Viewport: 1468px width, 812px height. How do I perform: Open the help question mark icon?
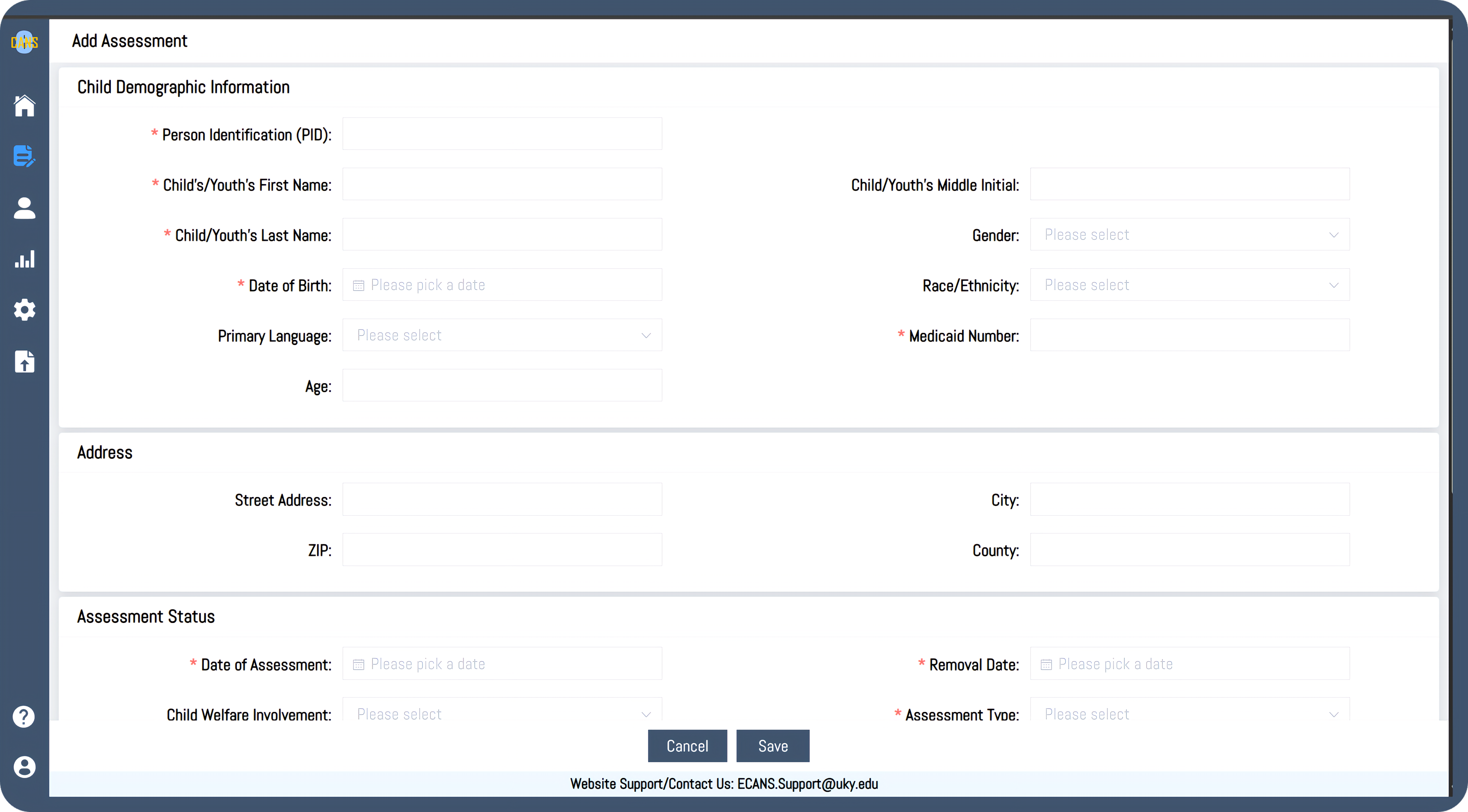[x=24, y=716]
